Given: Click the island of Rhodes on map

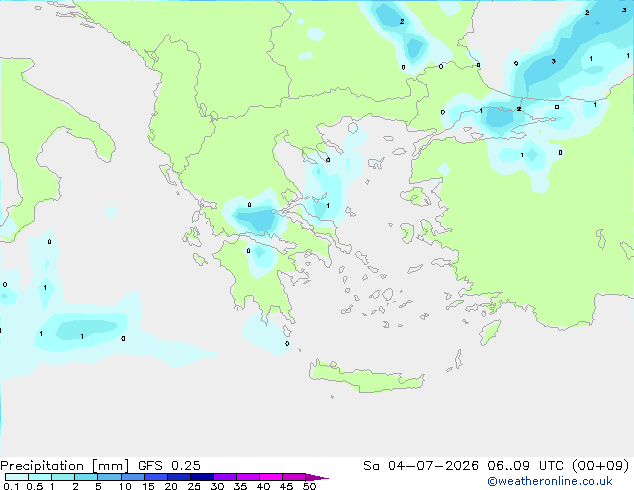Looking at the screenshot, I should [x=490, y=332].
